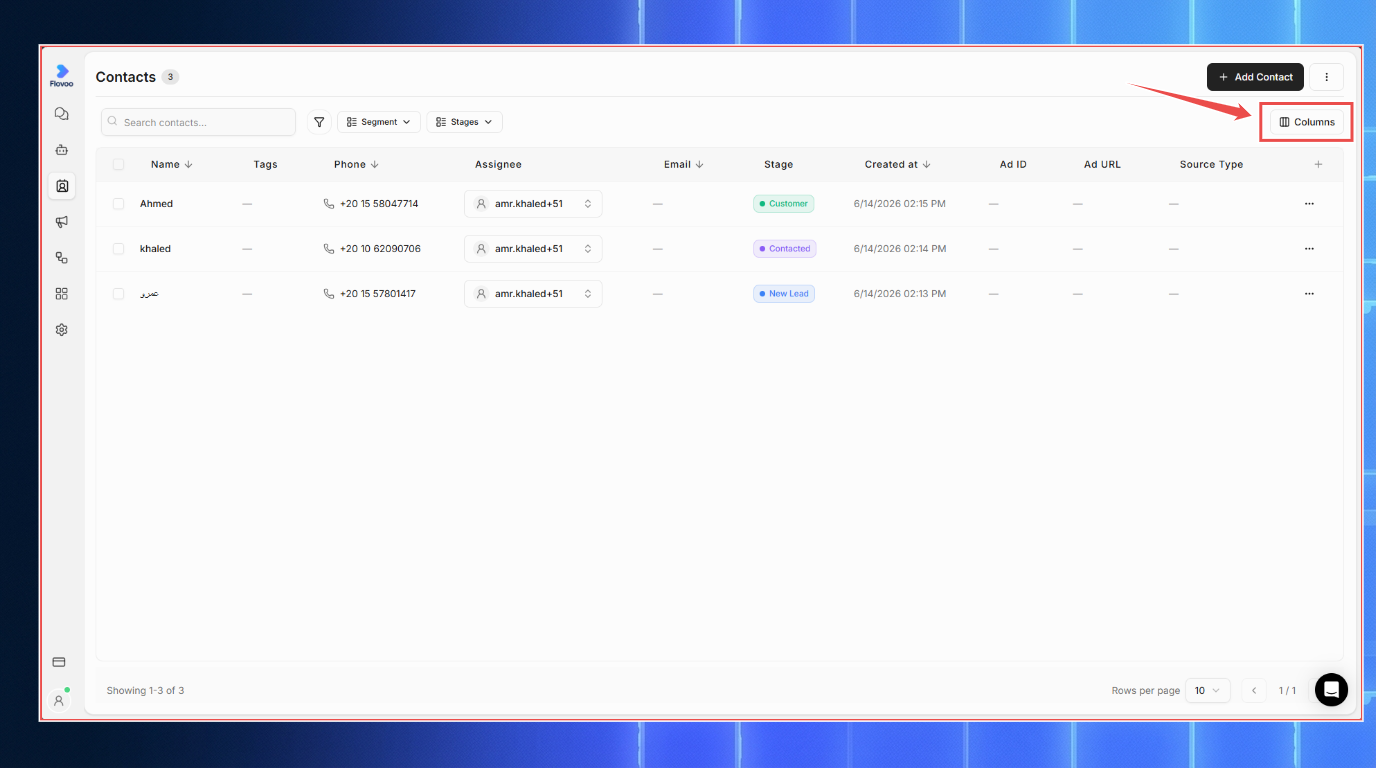
Task: Open the chat support bubble widget
Action: click(x=1331, y=690)
